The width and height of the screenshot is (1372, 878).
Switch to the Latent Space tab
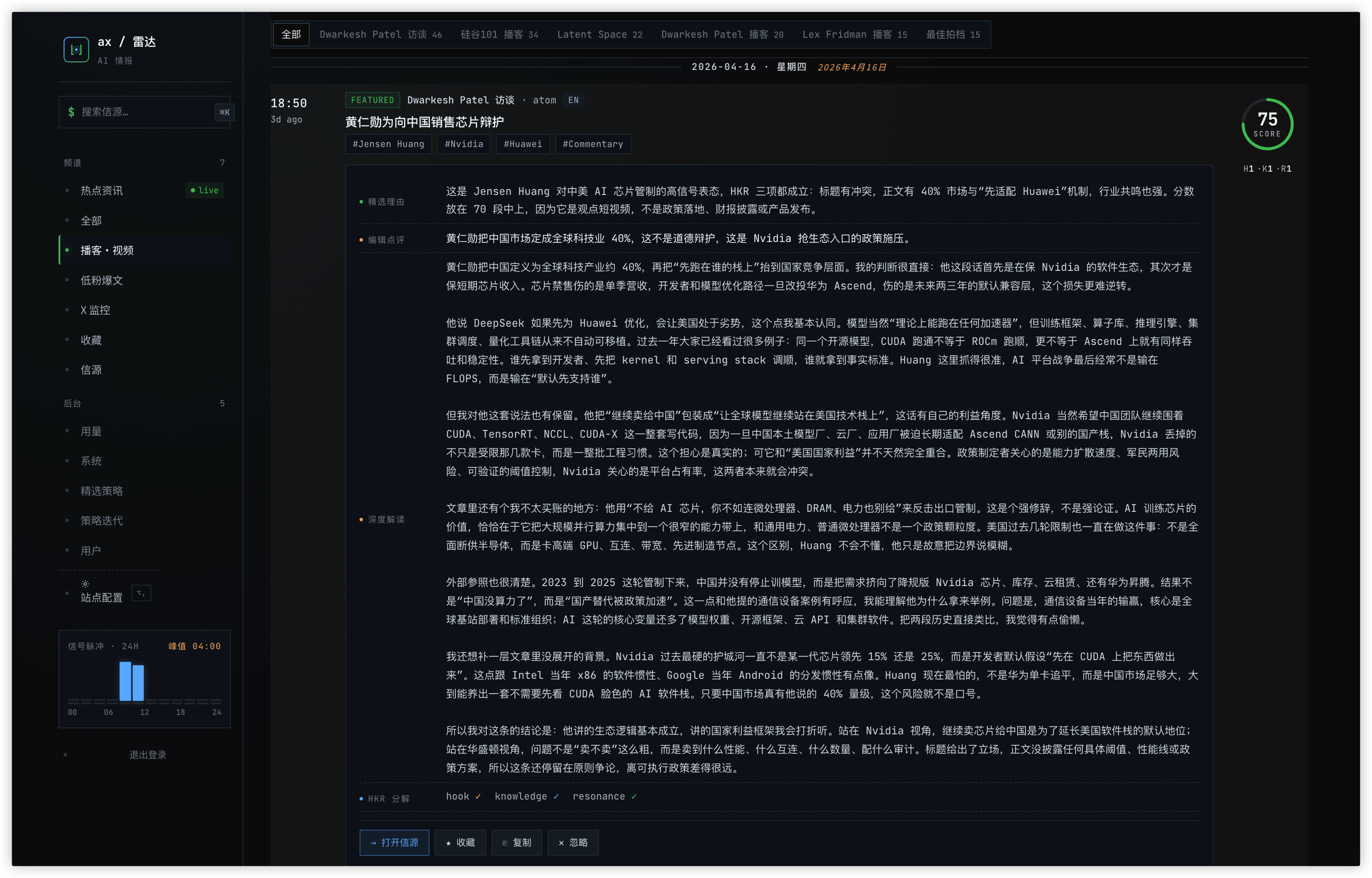599,35
